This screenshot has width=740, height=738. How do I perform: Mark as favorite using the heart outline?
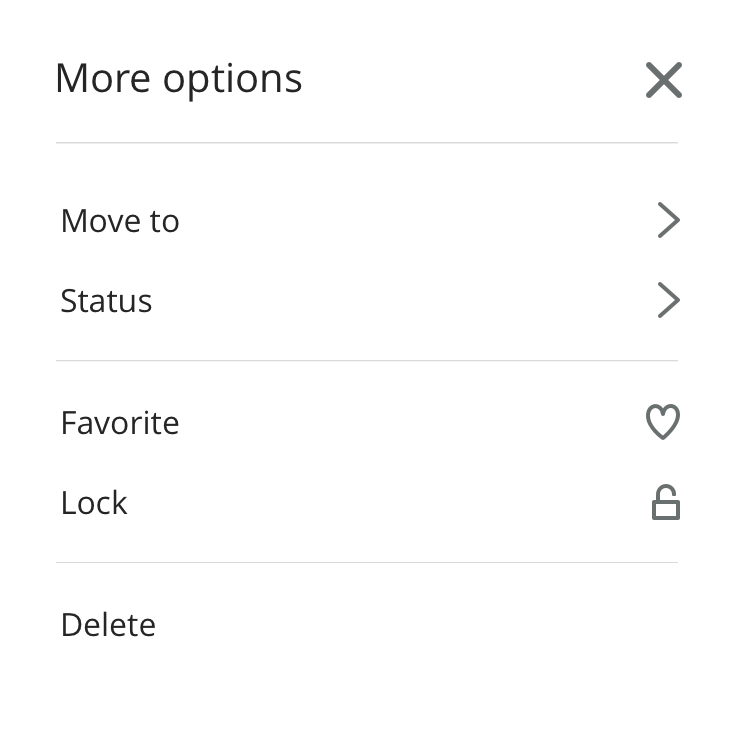tap(663, 422)
